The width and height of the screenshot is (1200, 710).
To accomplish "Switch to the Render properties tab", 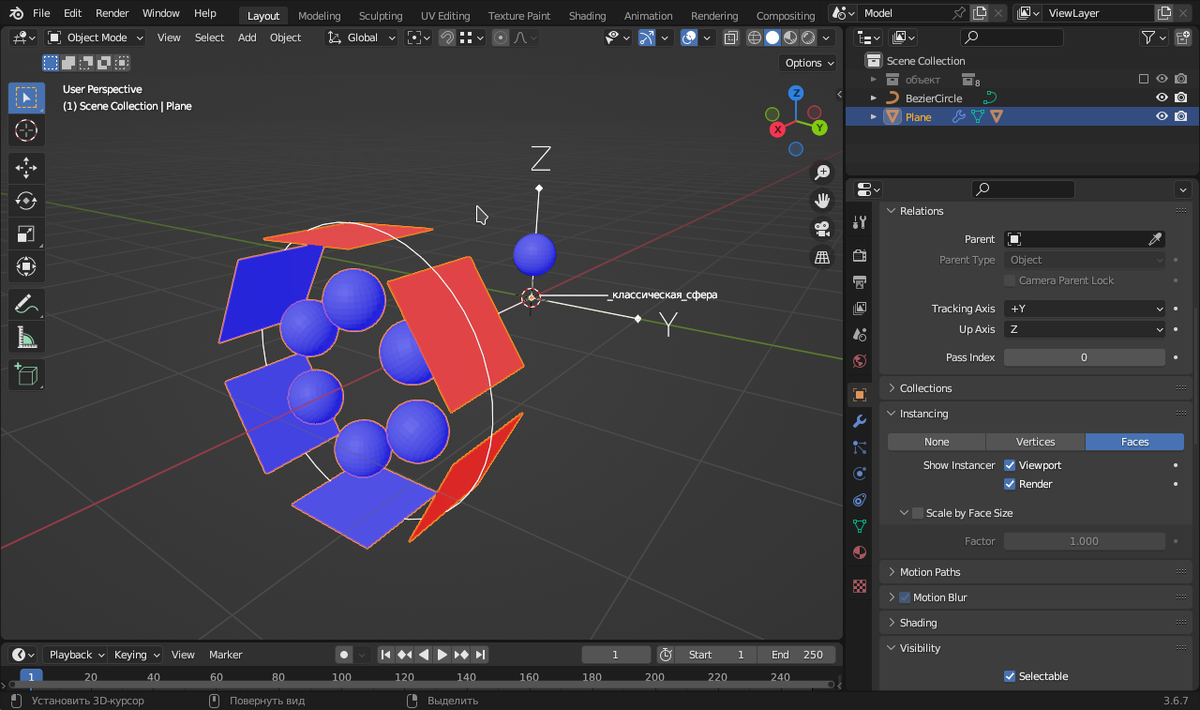I will [x=859, y=257].
